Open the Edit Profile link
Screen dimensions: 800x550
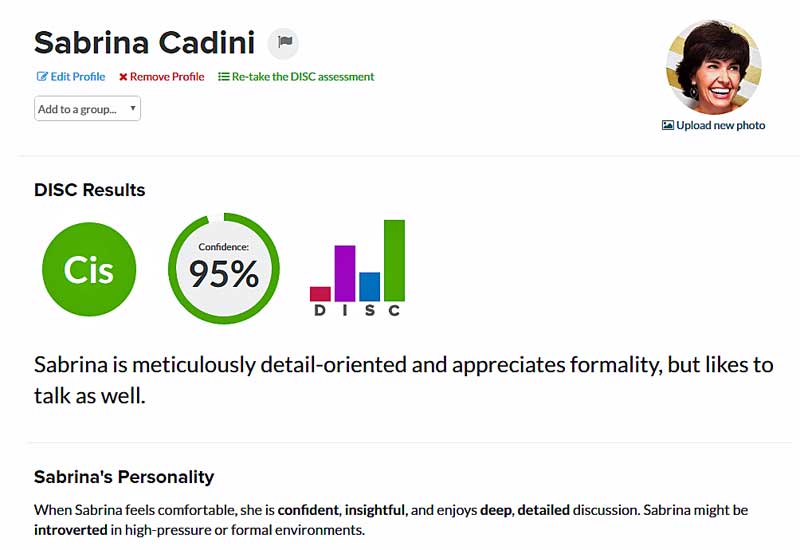[x=71, y=77]
